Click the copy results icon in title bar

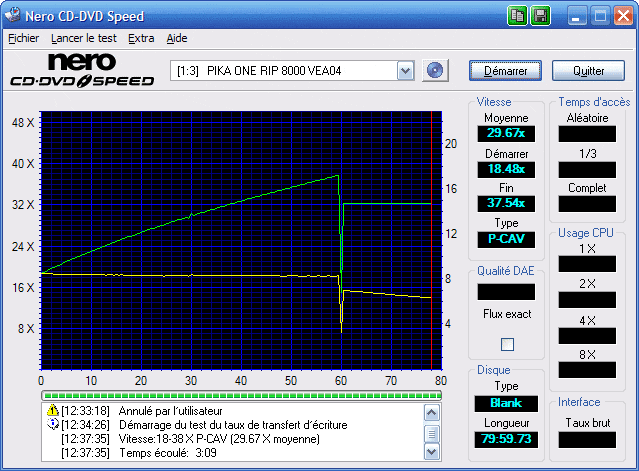[x=517, y=16]
